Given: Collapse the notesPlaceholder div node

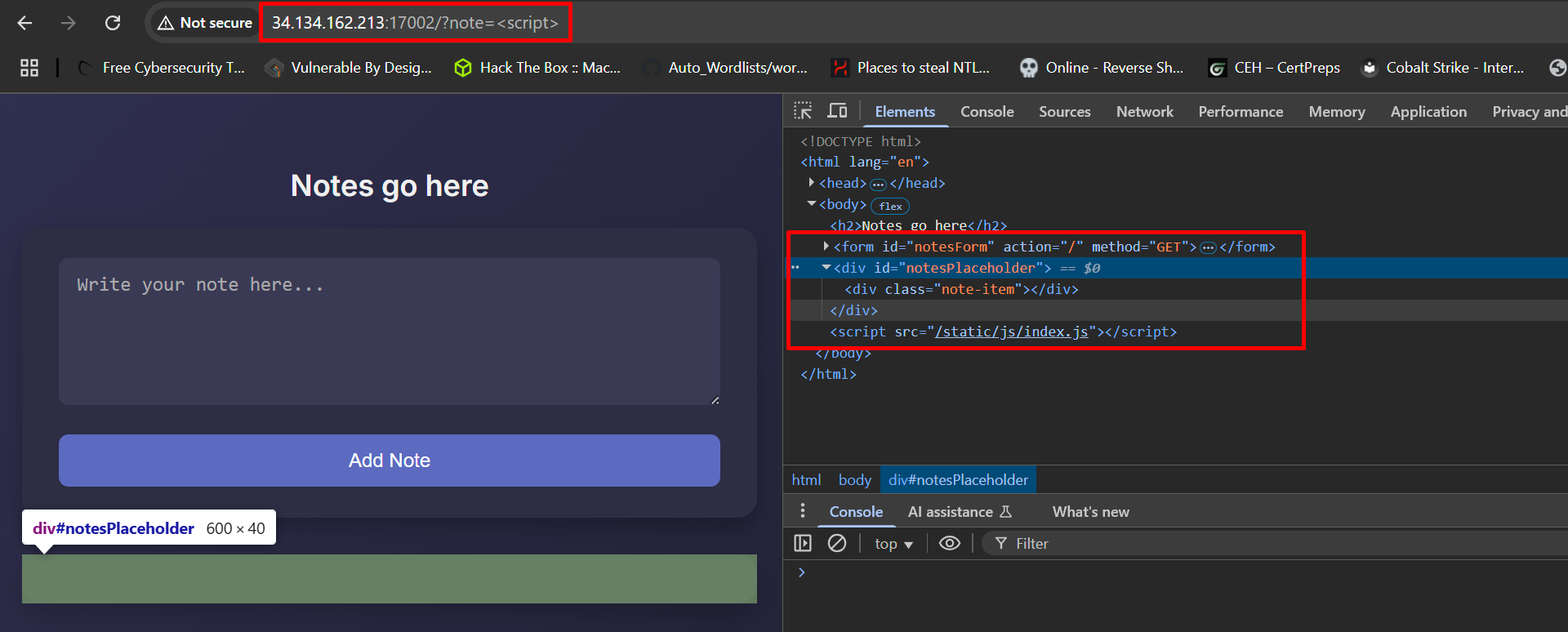Looking at the screenshot, I should pos(826,268).
